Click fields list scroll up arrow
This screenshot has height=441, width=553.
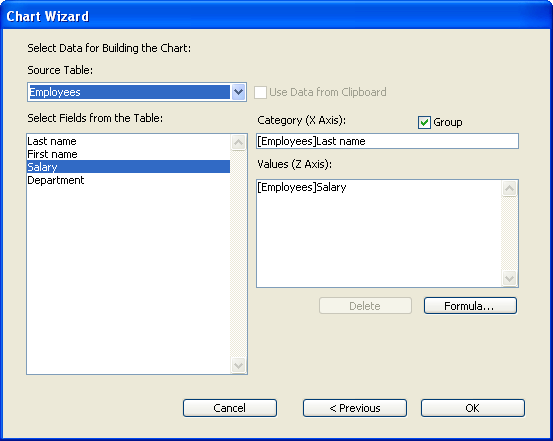click(238, 143)
